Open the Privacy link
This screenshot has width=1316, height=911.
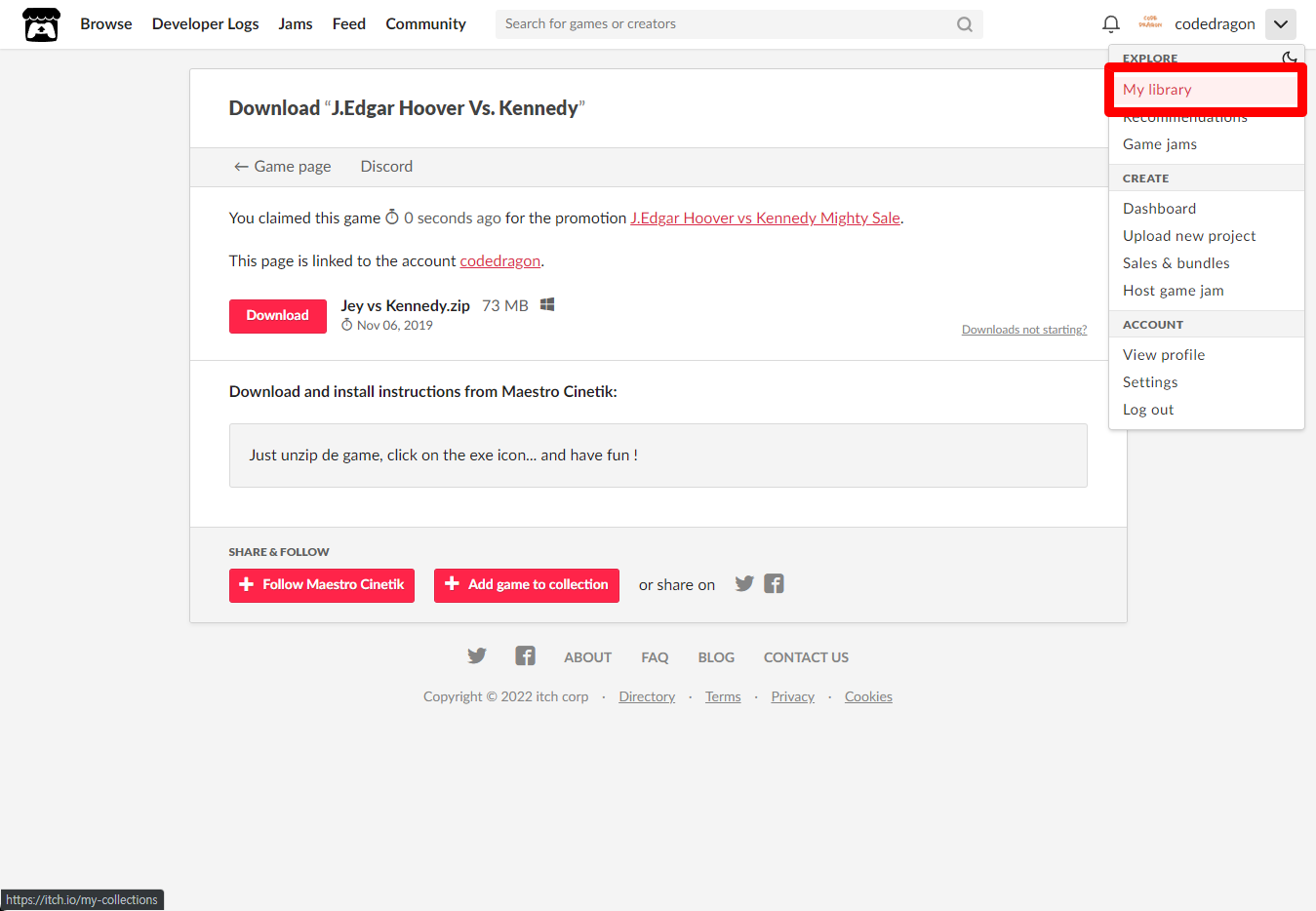click(x=793, y=696)
